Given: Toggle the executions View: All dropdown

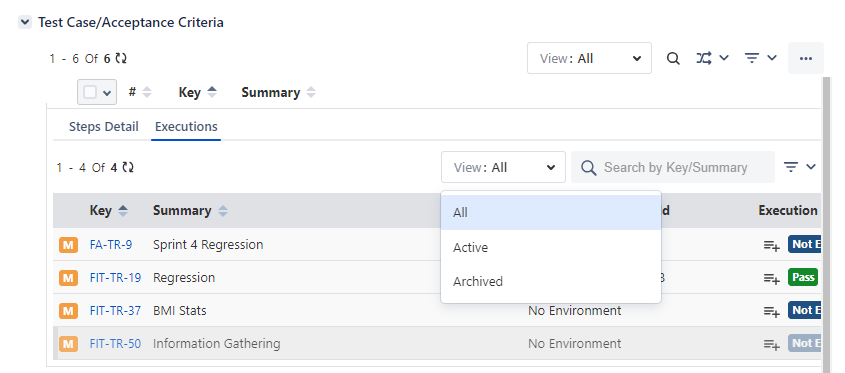Looking at the screenshot, I should pyautogui.click(x=503, y=167).
